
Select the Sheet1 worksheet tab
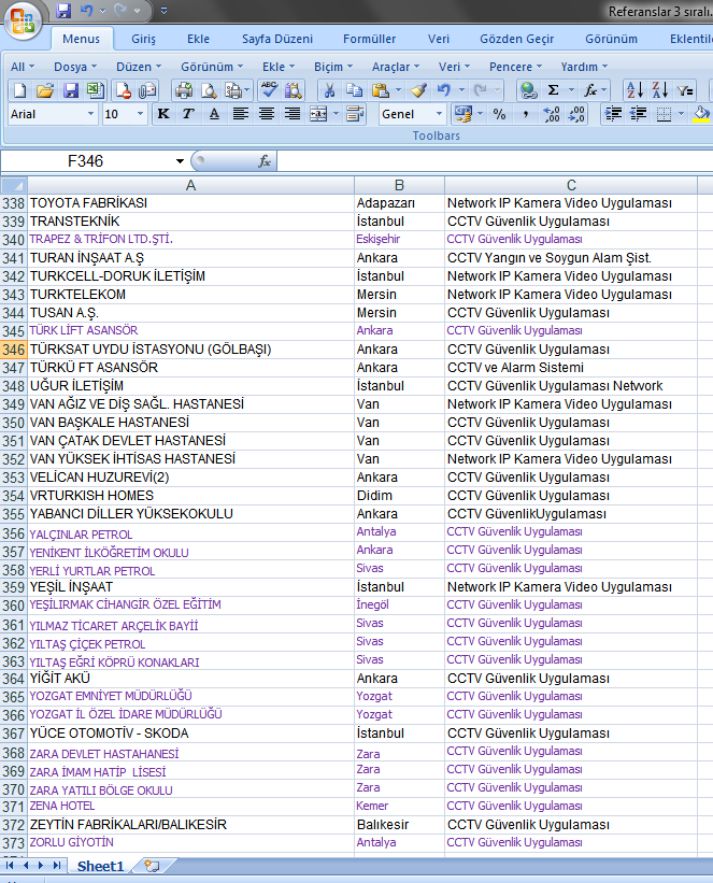pos(100,866)
